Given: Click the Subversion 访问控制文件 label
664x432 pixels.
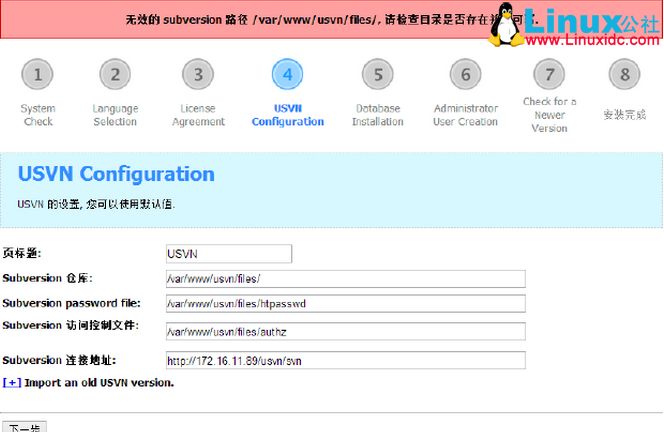Looking at the screenshot, I should pyautogui.click(x=71, y=325).
